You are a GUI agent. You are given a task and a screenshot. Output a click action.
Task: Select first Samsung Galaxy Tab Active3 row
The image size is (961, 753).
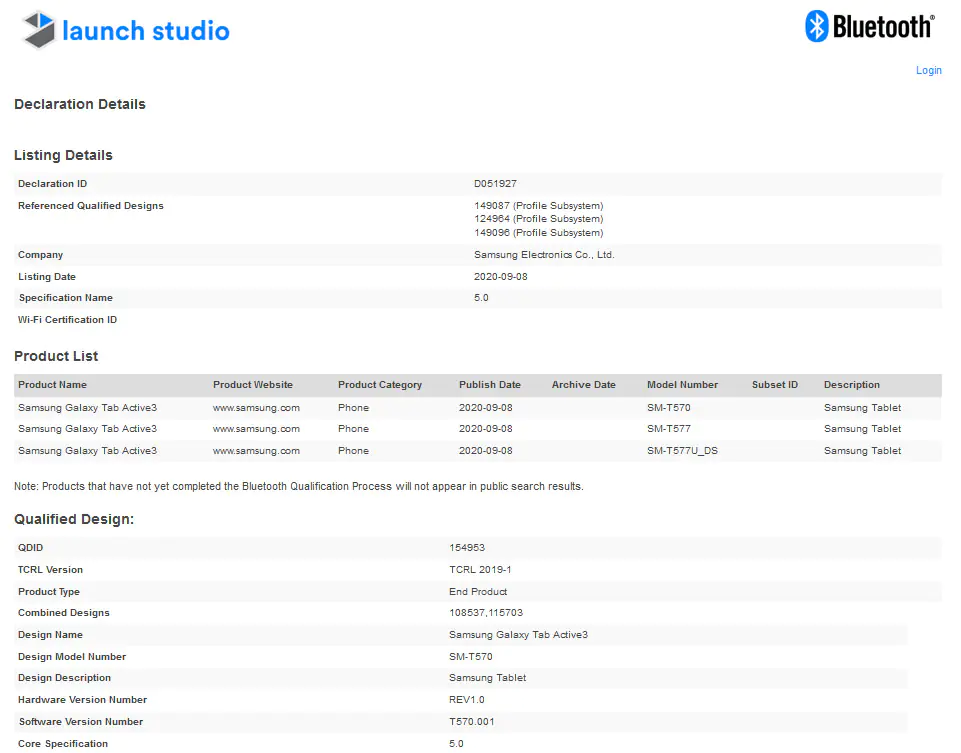click(478, 408)
